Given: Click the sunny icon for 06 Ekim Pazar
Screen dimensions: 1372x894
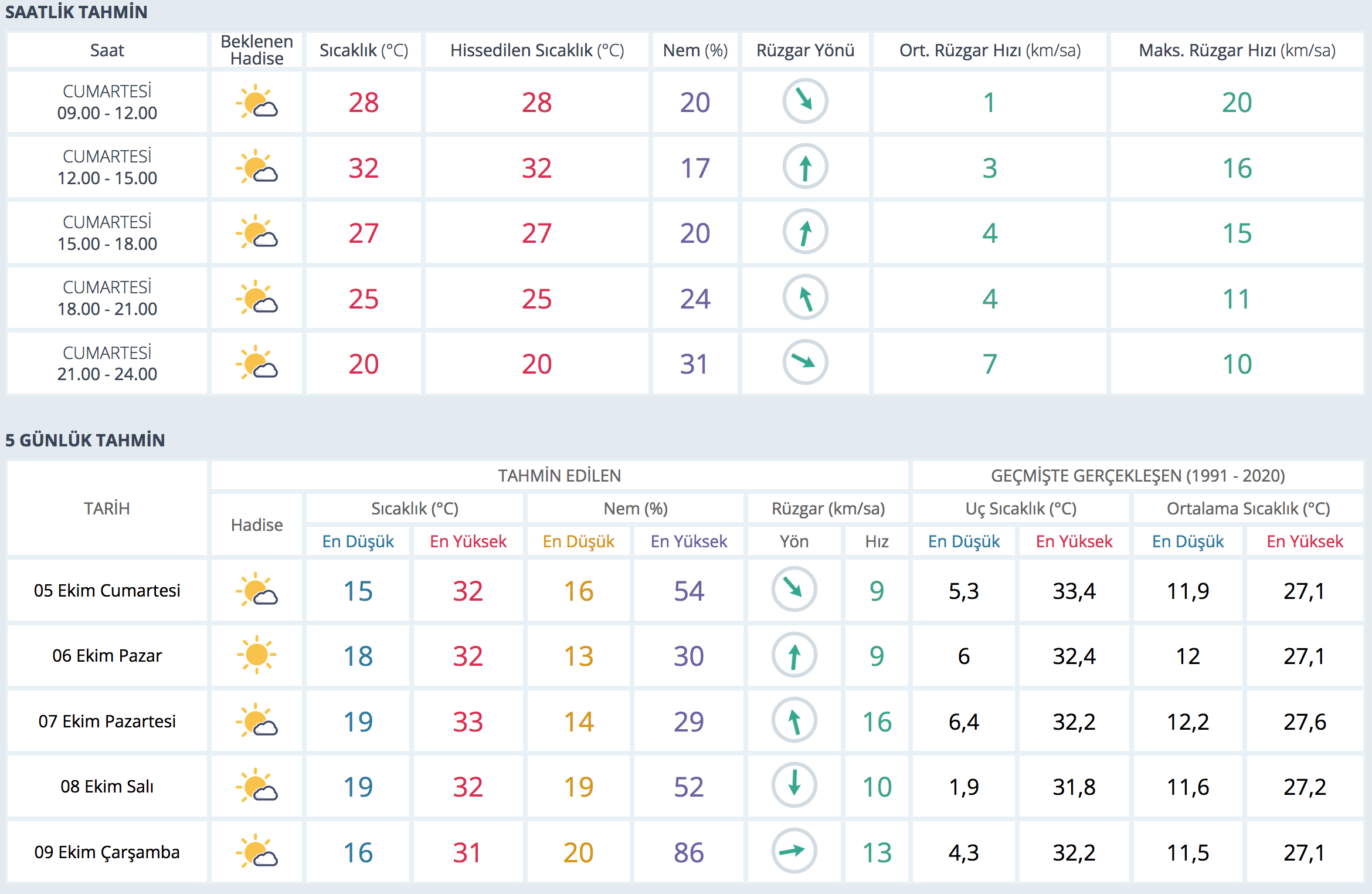Looking at the screenshot, I should point(257,655).
